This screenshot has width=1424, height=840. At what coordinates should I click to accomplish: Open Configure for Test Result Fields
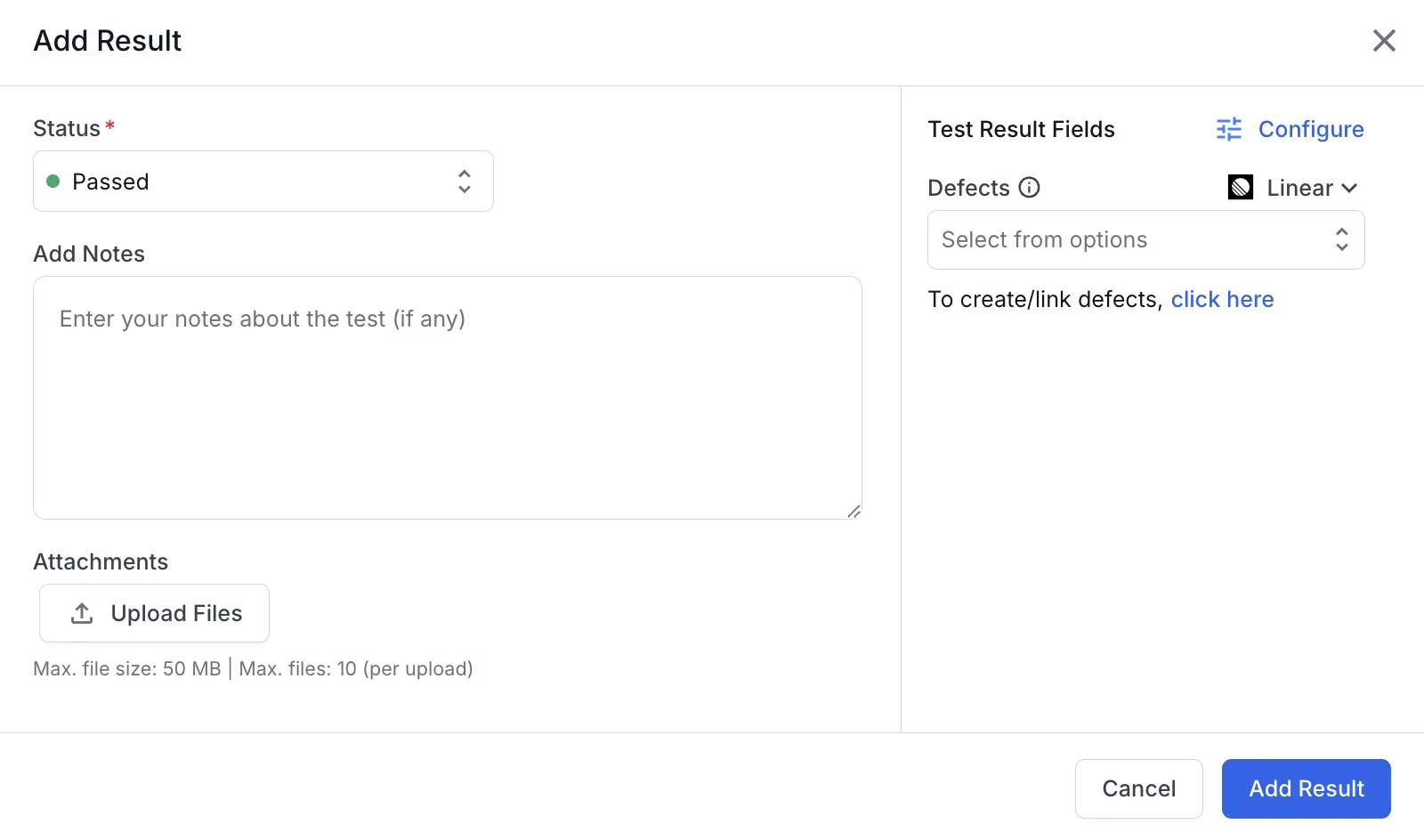pyautogui.click(x=1310, y=130)
